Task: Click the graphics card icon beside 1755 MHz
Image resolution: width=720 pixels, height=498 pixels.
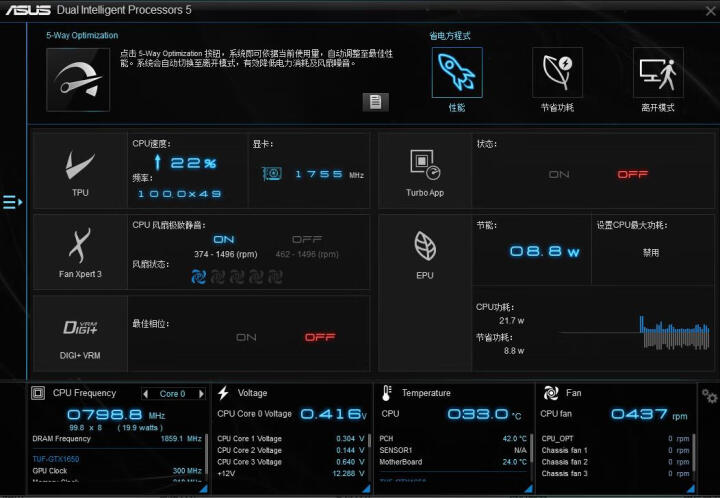Action: pyautogui.click(x=272, y=173)
